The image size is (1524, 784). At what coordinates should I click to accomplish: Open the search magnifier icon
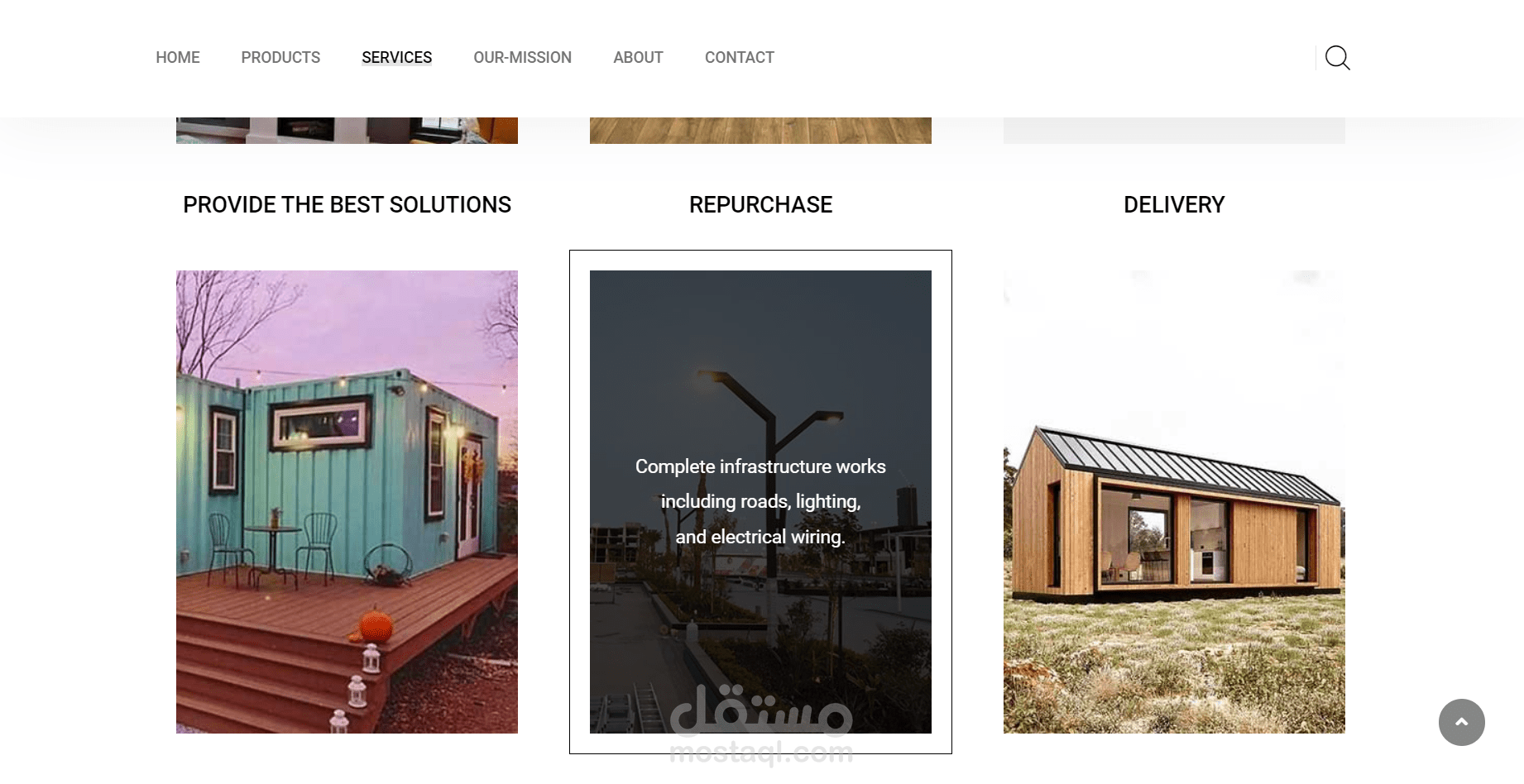1337,58
